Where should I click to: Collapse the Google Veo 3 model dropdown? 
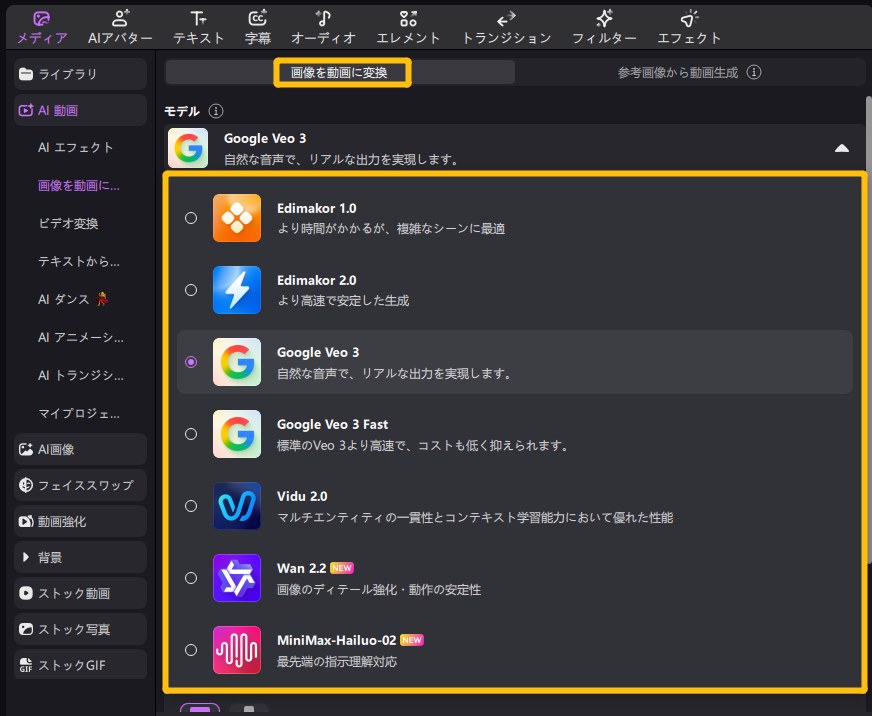tap(842, 148)
